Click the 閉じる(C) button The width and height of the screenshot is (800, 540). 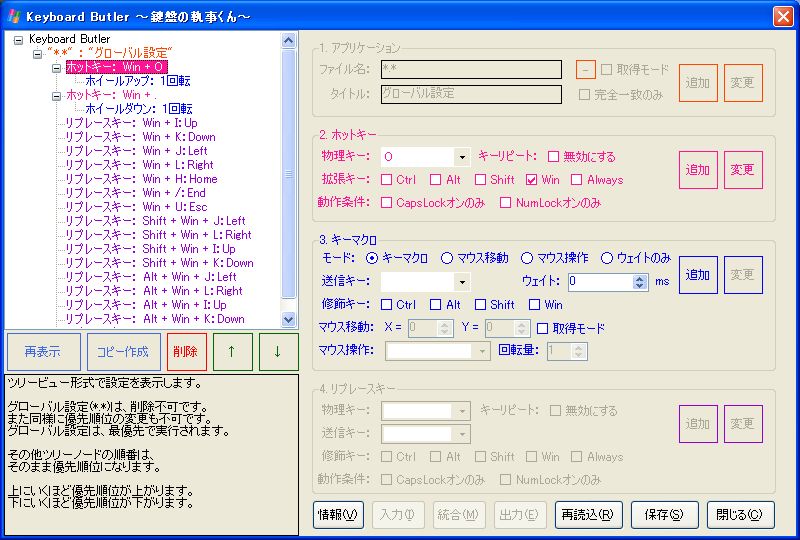[740, 514]
